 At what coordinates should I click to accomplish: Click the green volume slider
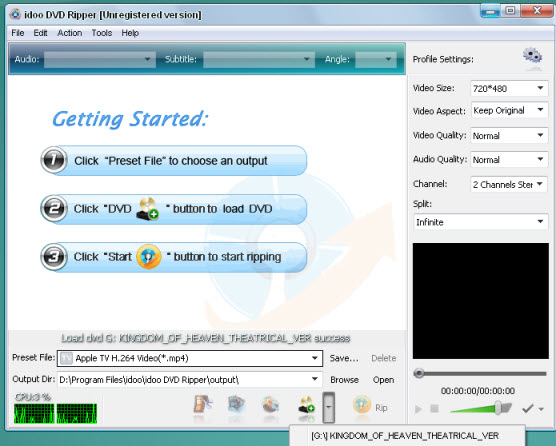pos(481,408)
